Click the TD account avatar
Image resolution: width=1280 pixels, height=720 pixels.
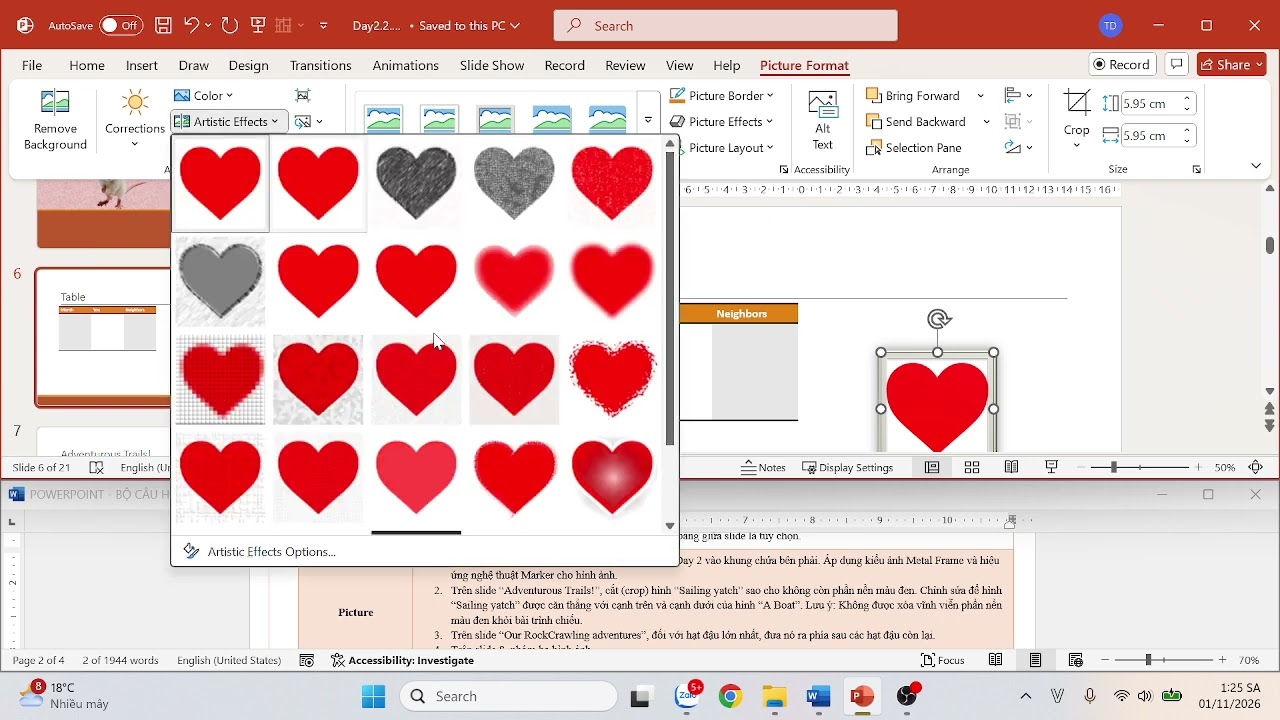pyautogui.click(x=1110, y=26)
